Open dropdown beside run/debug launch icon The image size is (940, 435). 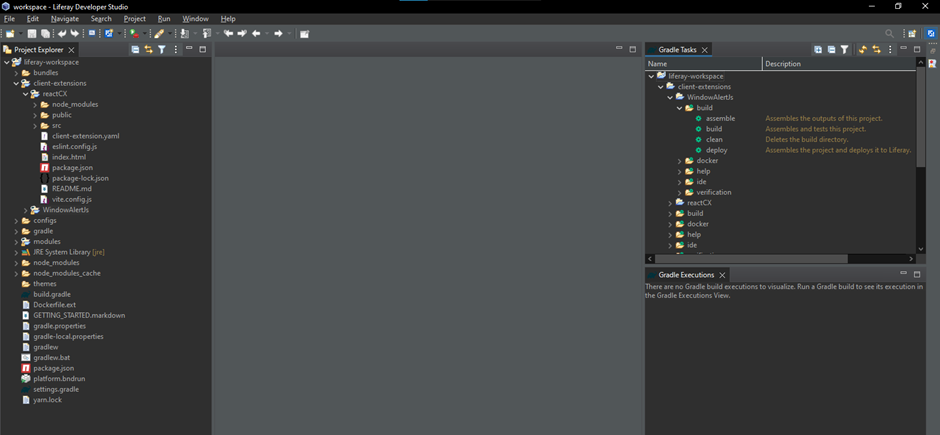(144, 34)
